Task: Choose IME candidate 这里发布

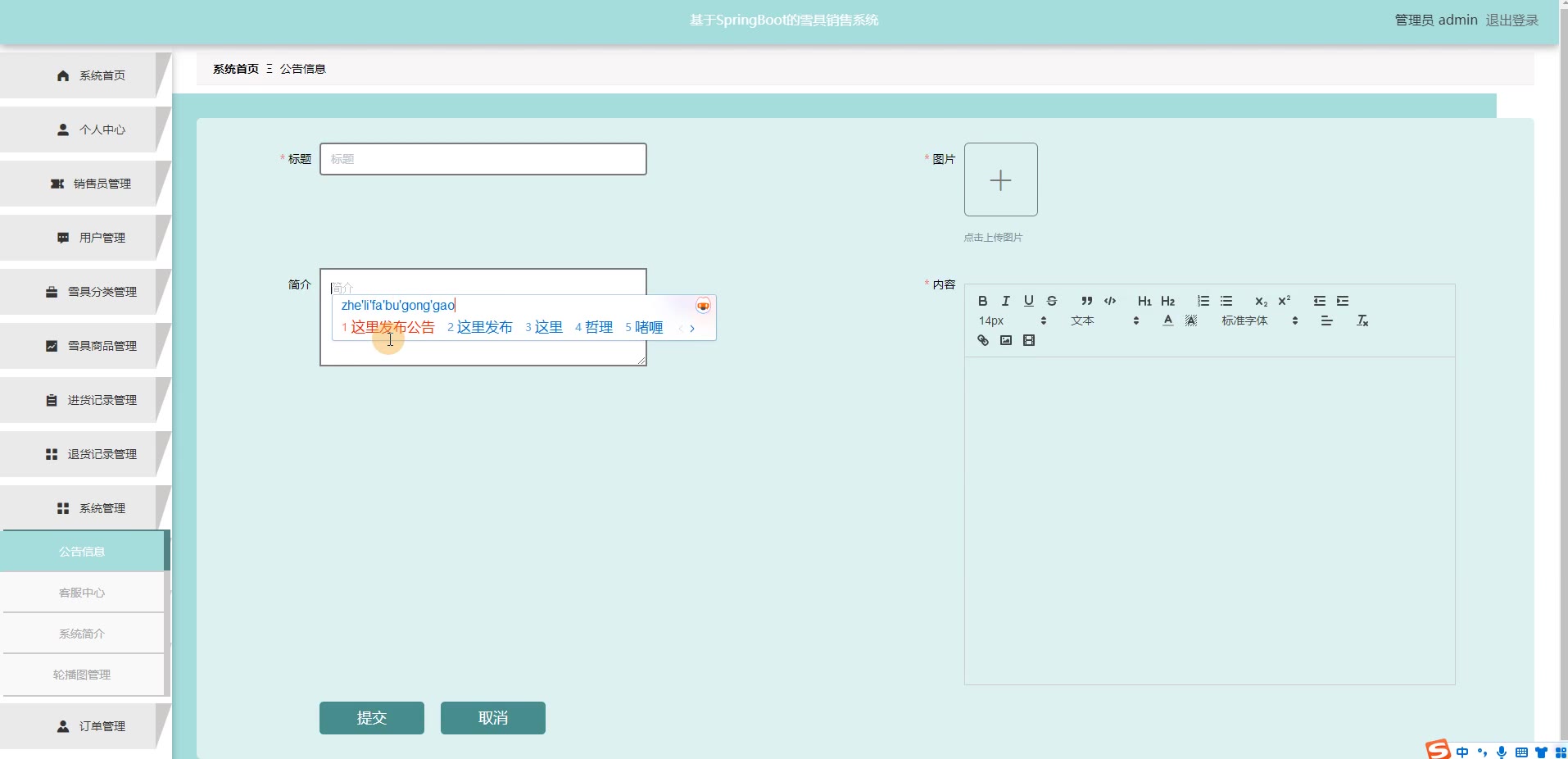Action: 480,328
